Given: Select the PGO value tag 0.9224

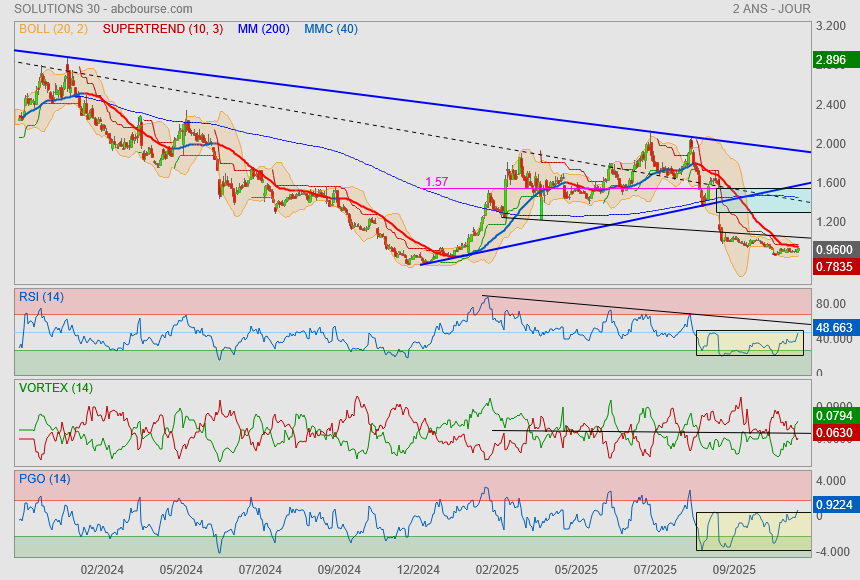Looking at the screenshot, I should coord(833,506).
